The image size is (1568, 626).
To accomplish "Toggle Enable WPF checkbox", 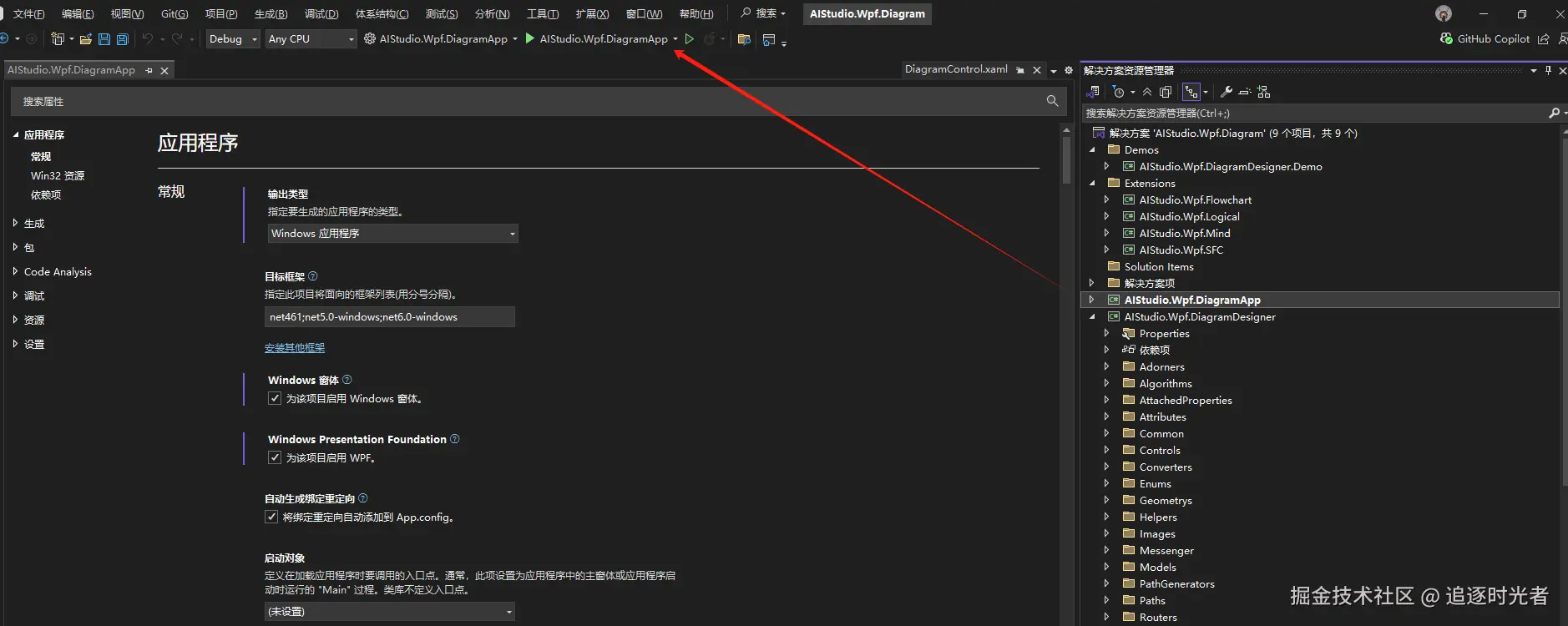I will [275, 458].
